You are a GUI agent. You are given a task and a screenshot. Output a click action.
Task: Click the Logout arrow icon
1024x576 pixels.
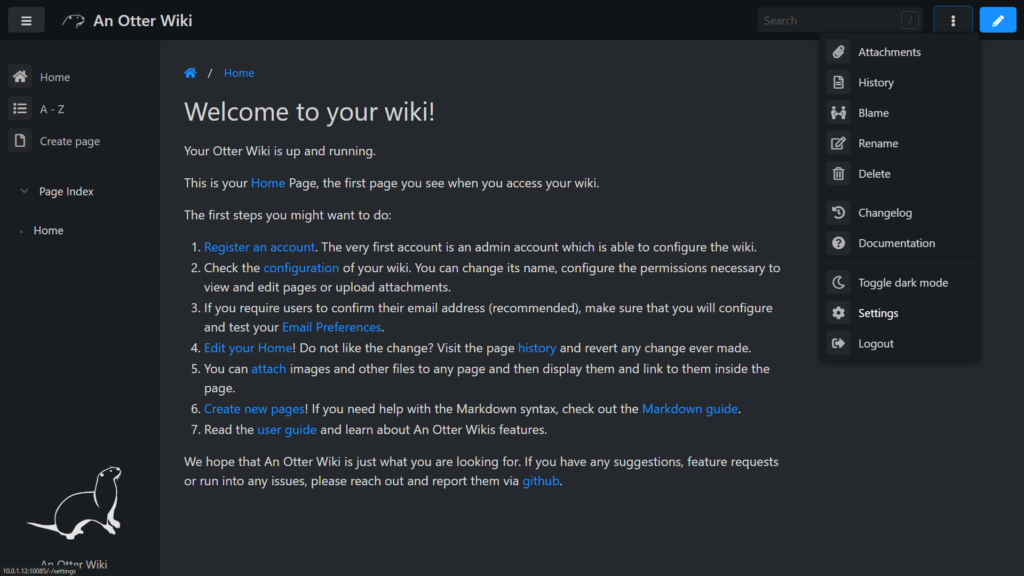click(x=839, y=343)
